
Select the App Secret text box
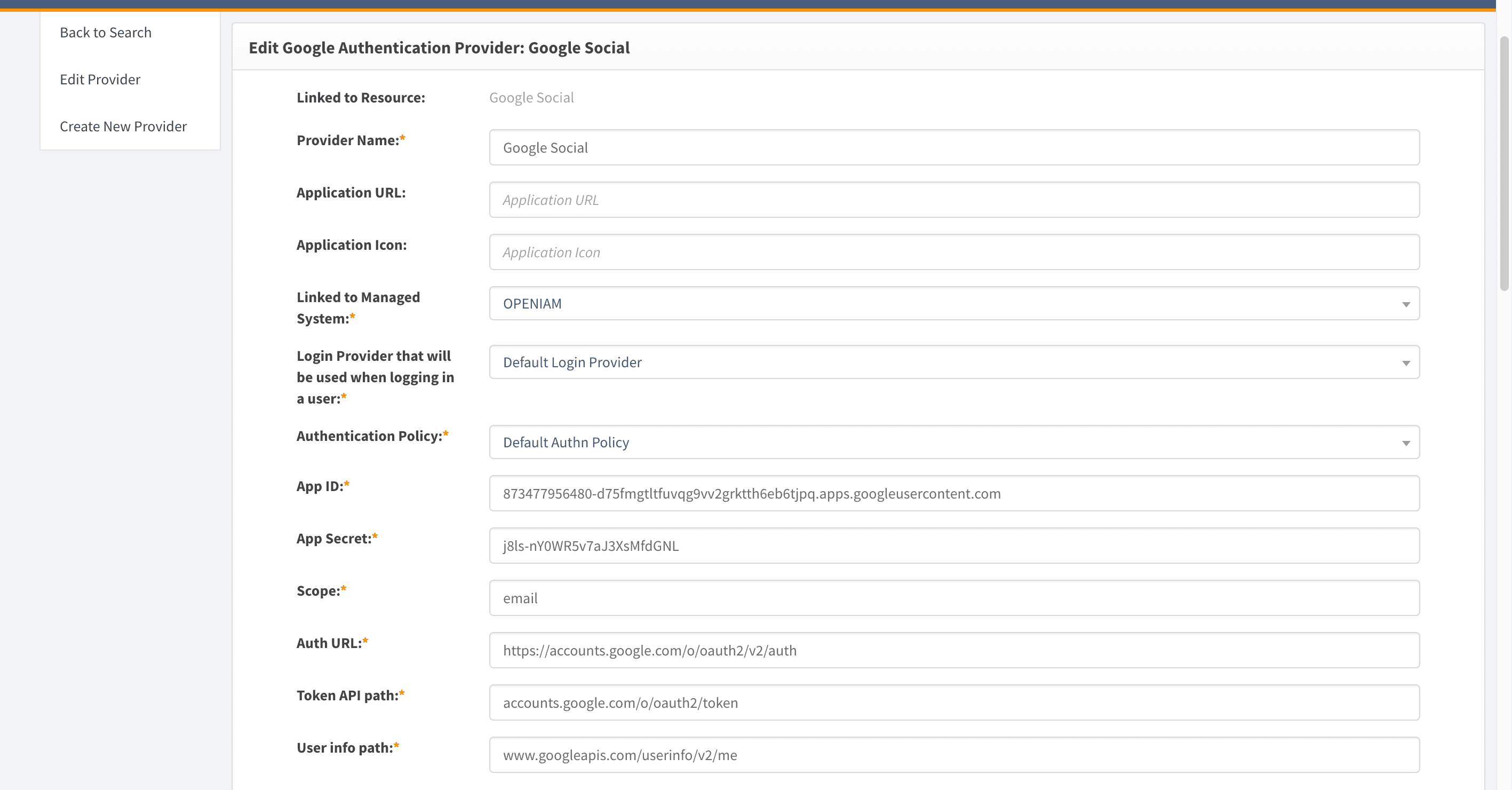[x=953, y=546]
